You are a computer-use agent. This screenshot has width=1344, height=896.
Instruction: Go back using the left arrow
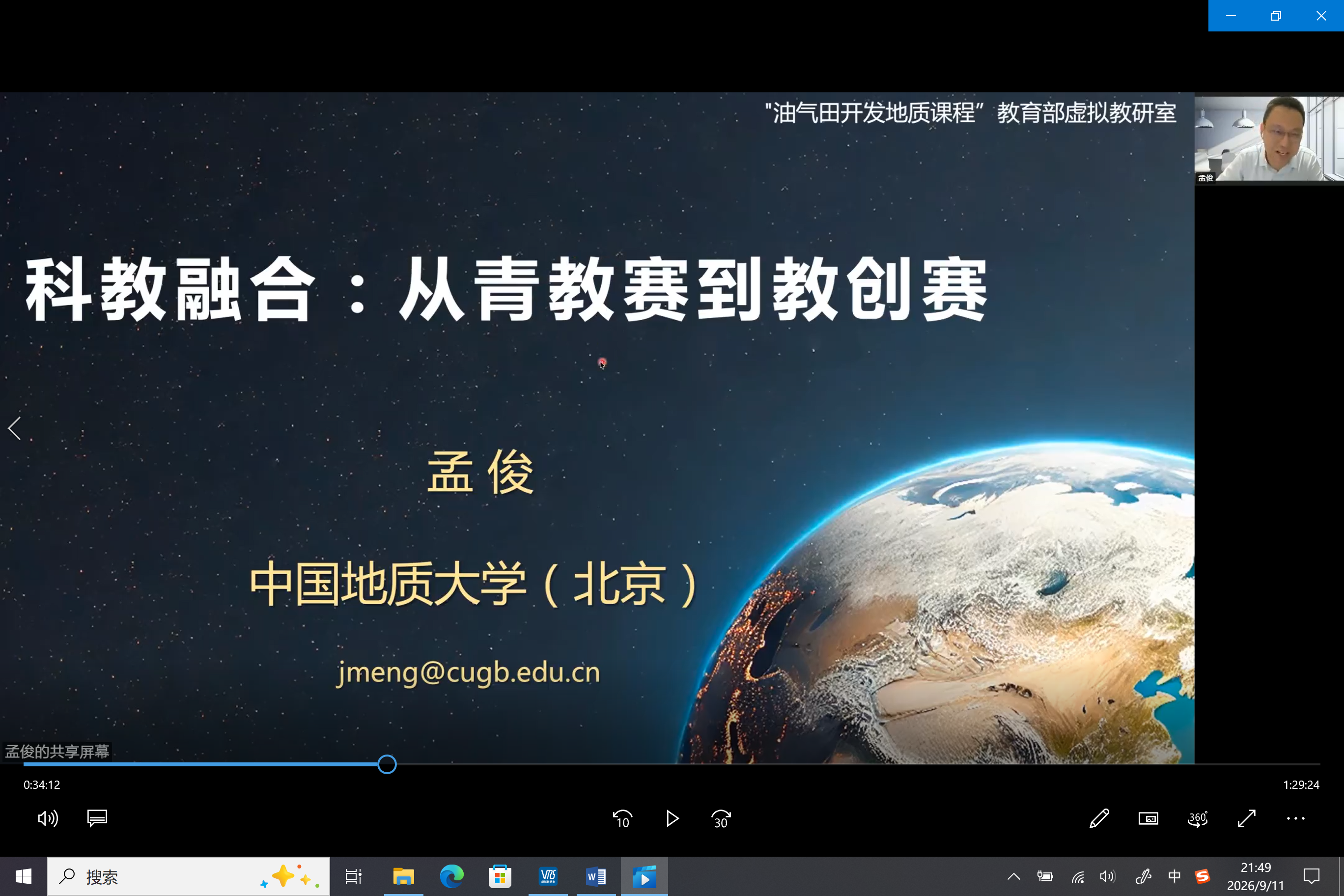click(15, 428)
